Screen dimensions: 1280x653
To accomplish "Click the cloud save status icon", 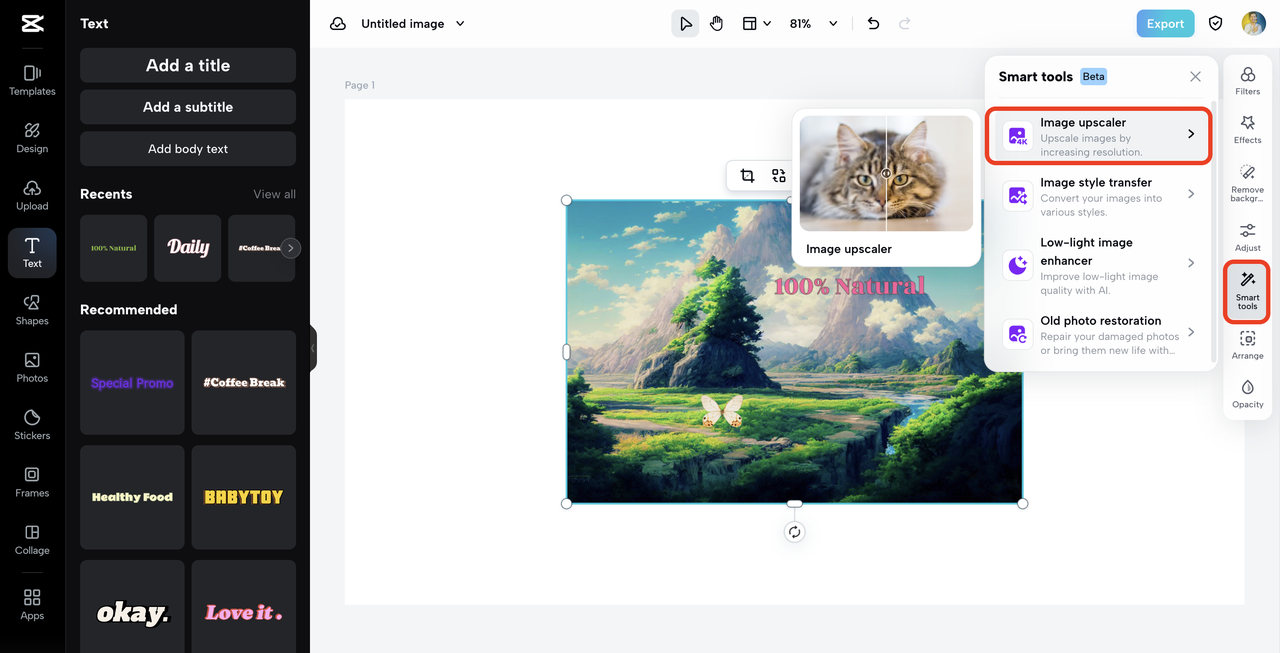I will tap(338, 24).
